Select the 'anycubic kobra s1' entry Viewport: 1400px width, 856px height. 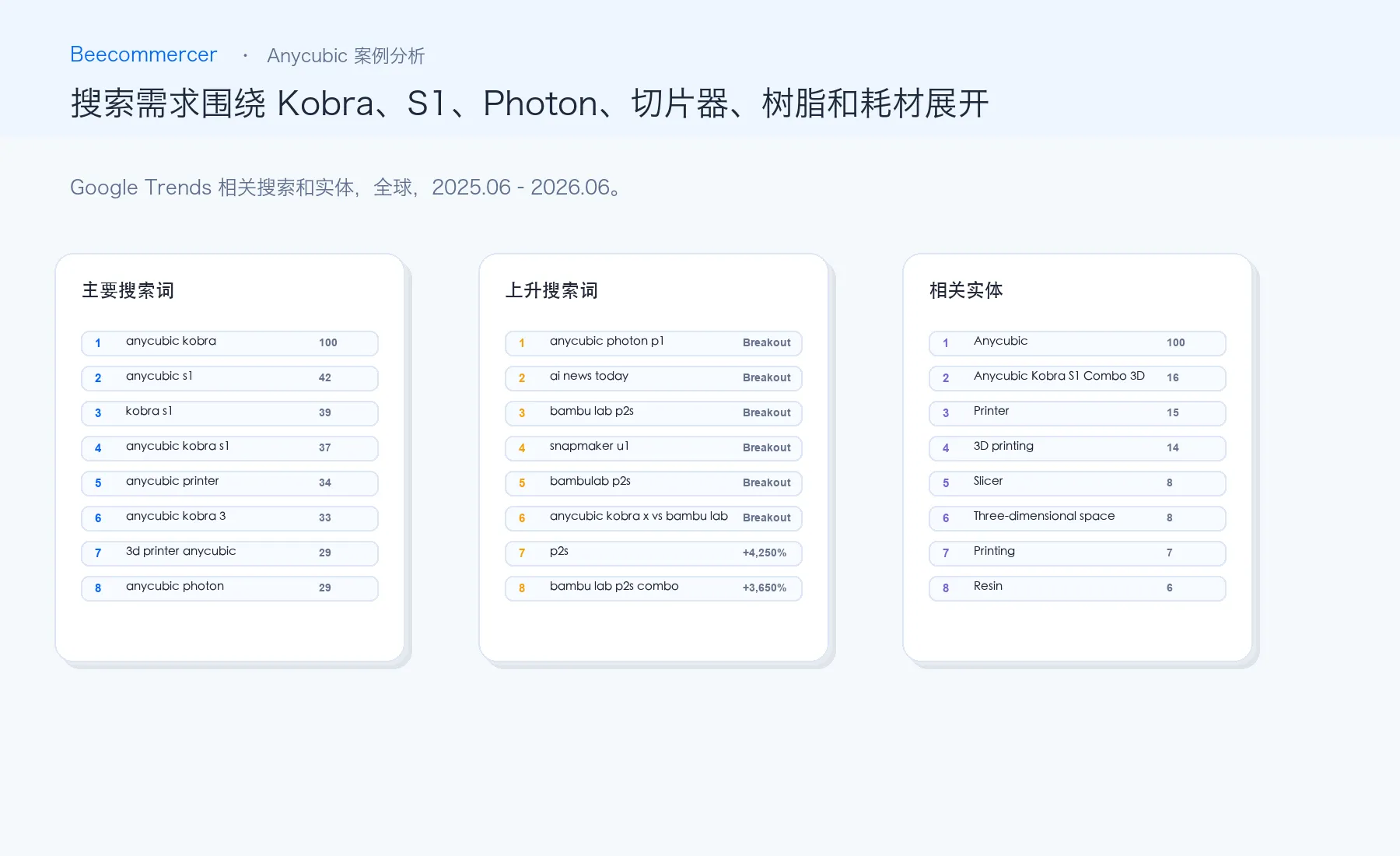coord(229,448)
